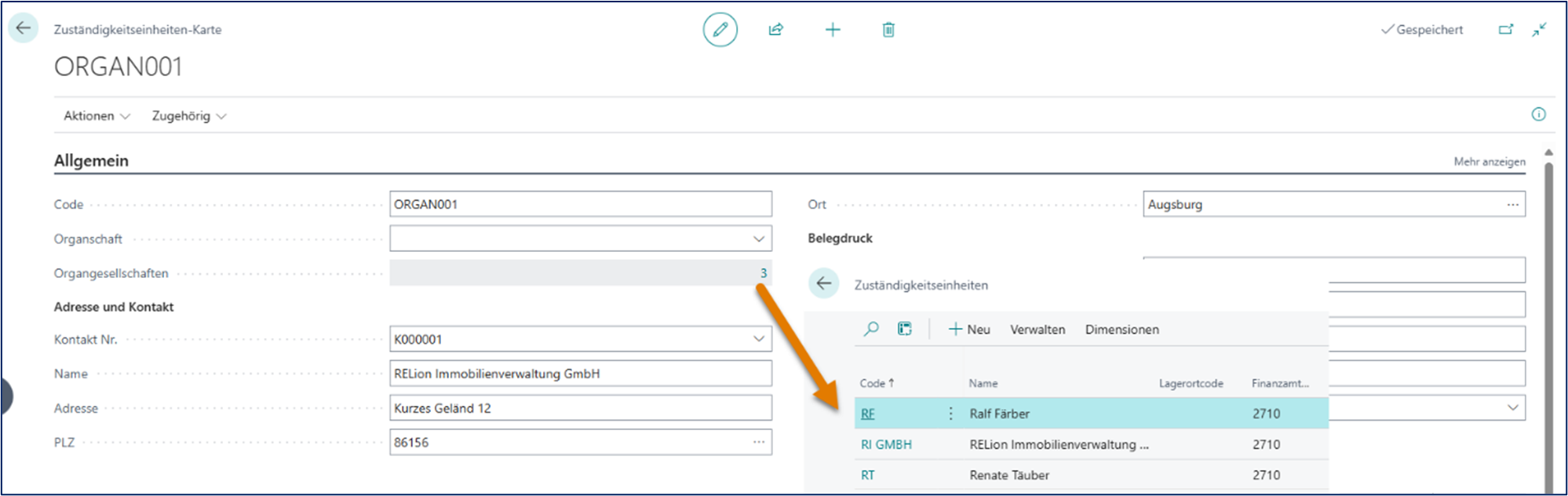Screen dimensions: 1568x496
Task: Open the Aktionen menu
Action: click(96, 116)
